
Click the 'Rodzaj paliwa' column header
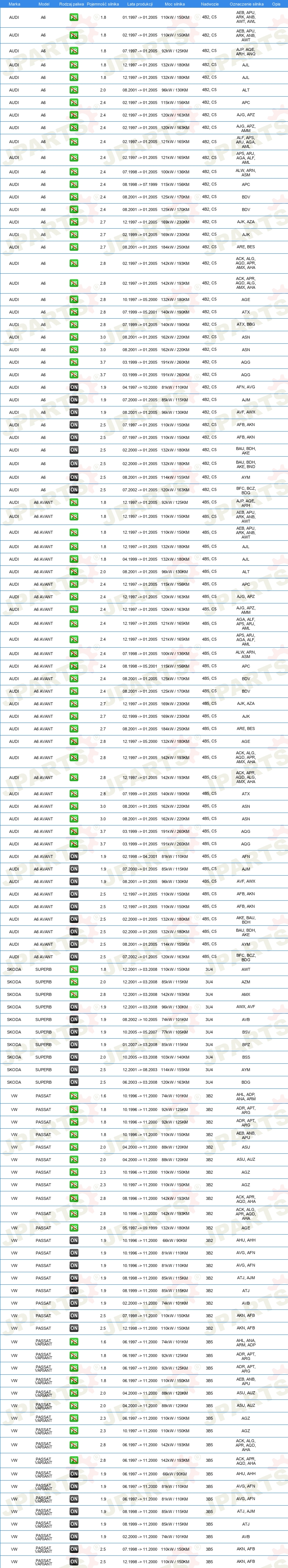click(72, 4)
